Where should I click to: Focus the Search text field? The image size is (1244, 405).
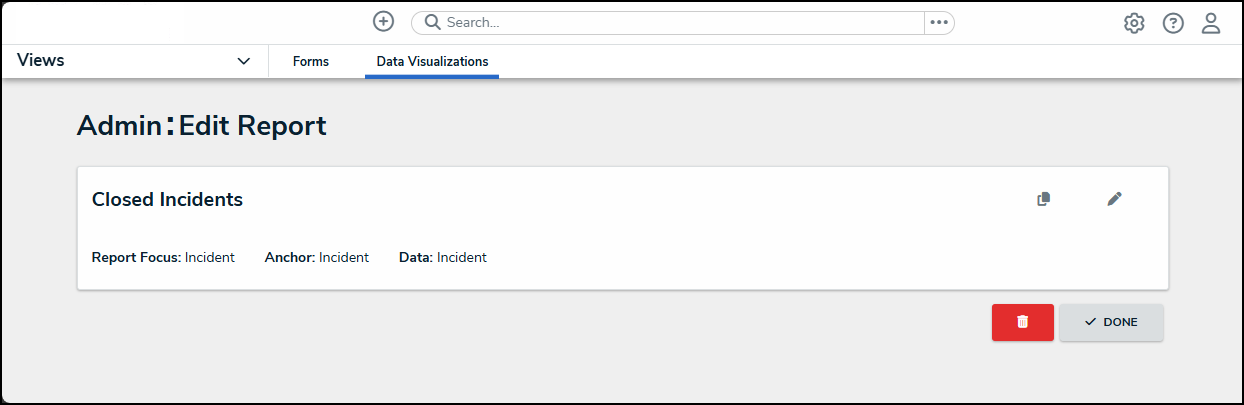[x=680, y=23]
